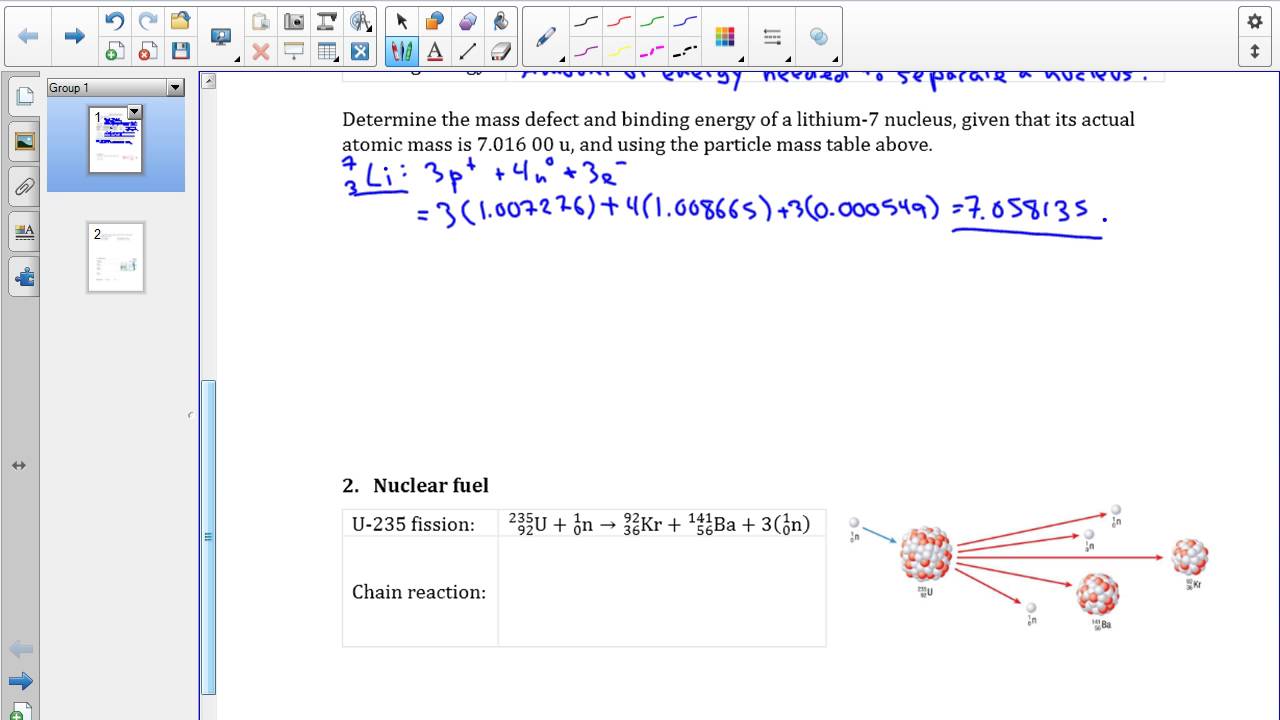
Task: Open the page 1 thumbnail menu arrow
Action: point(134,112)
